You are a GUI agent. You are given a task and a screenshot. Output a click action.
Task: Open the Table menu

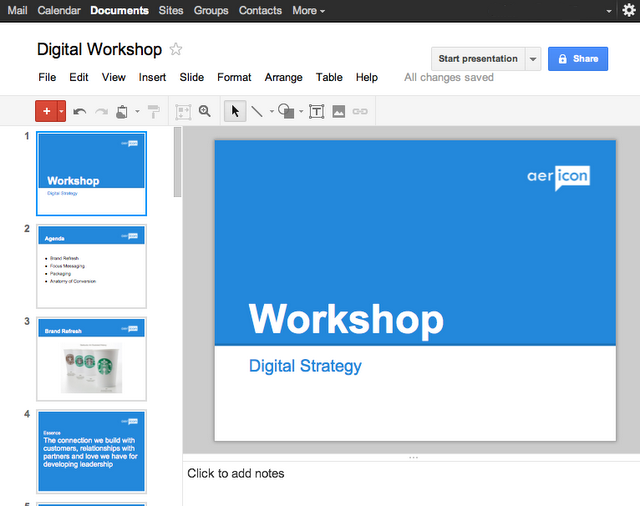[329, 78]
